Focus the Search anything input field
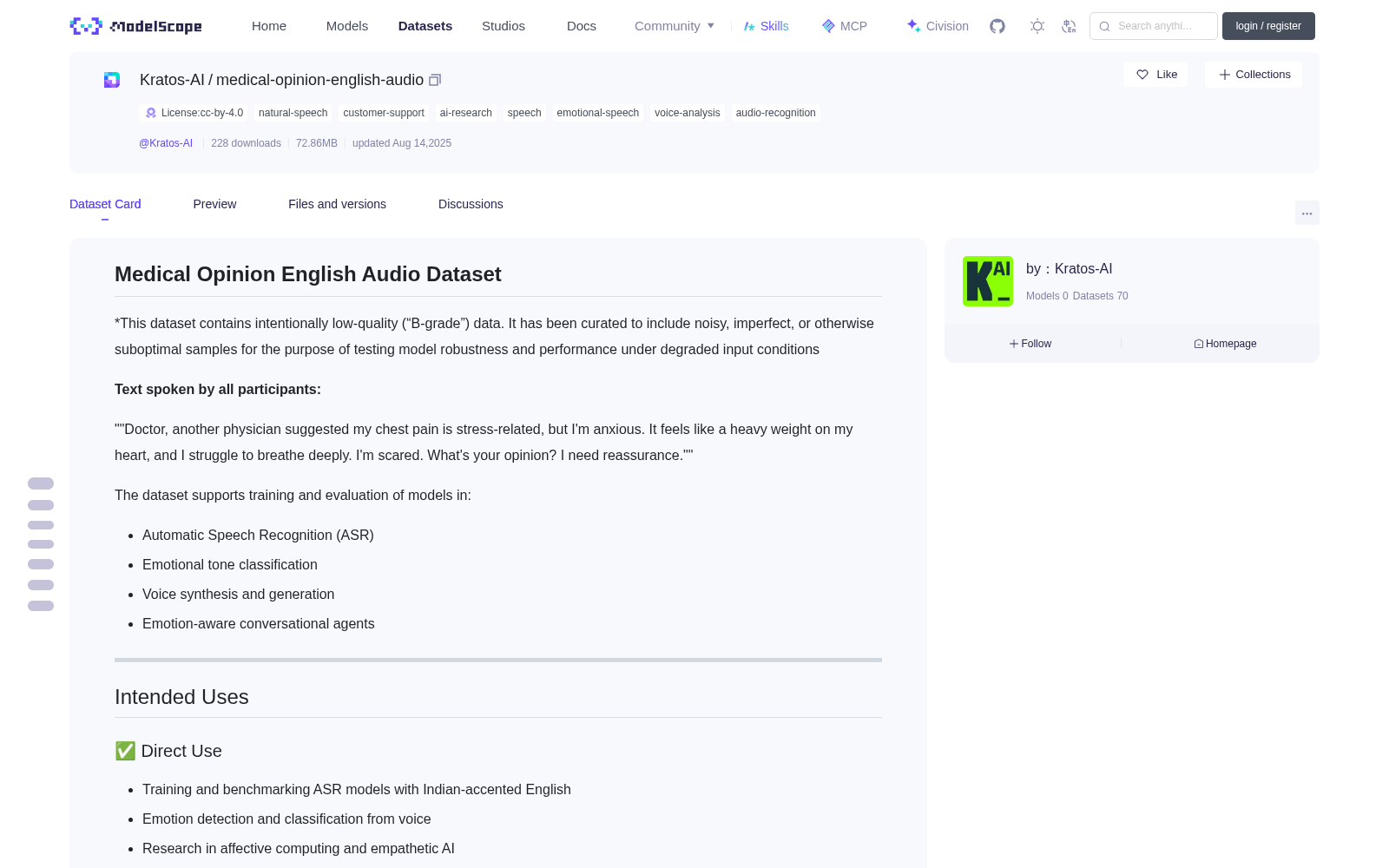This screenshot has width=1389, height=868. (x=1154, y=26)
